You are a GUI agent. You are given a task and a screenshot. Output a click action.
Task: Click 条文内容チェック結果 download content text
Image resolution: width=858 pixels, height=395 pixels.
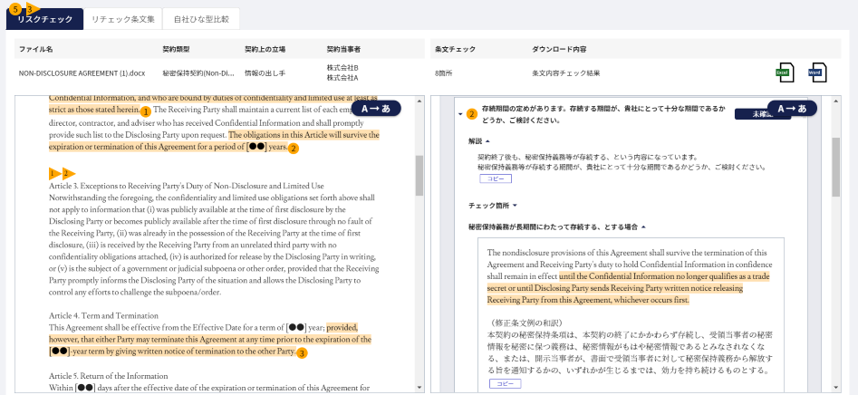(x=566, y=73)
